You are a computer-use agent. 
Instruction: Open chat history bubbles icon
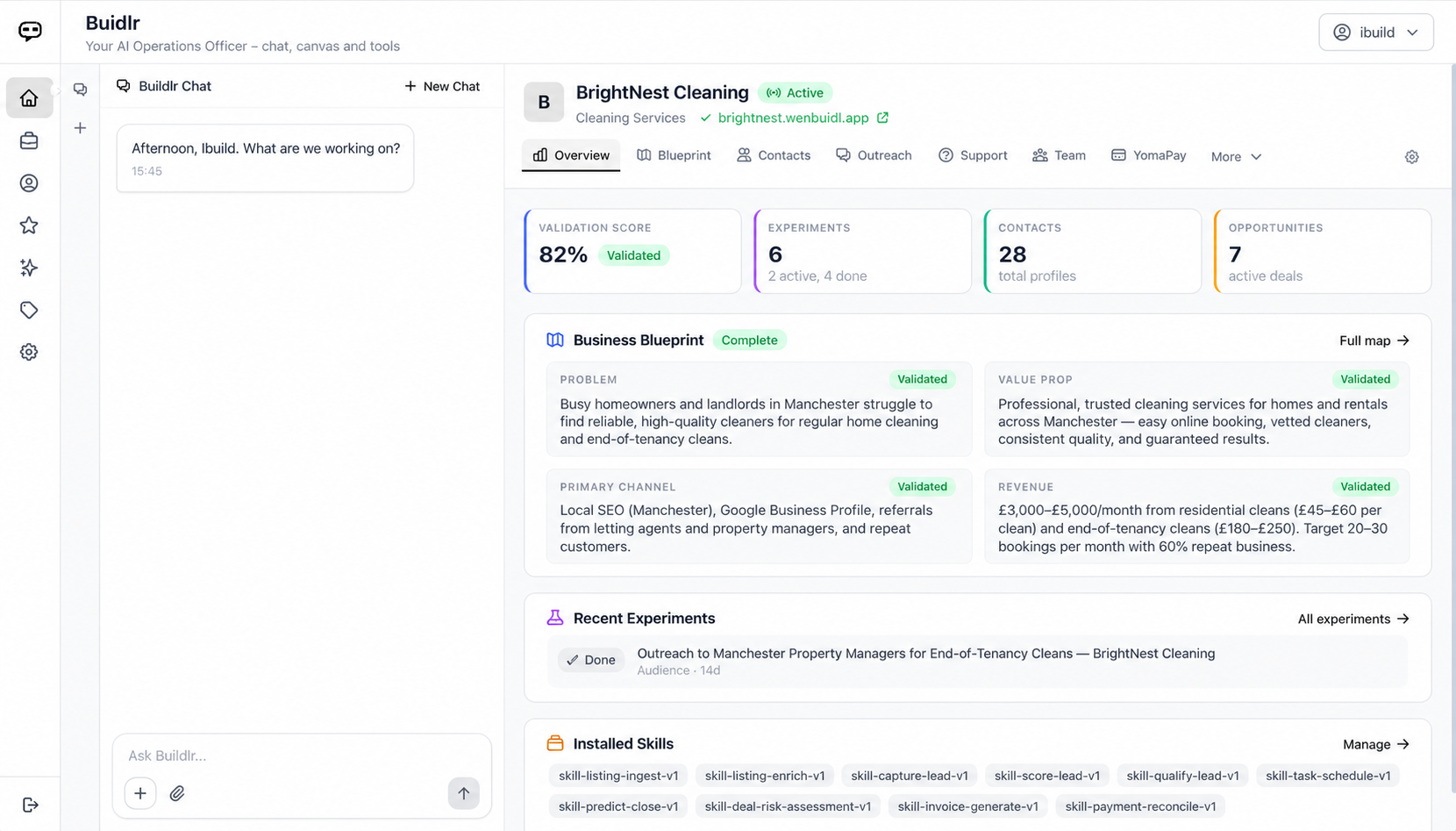[80, 90]
